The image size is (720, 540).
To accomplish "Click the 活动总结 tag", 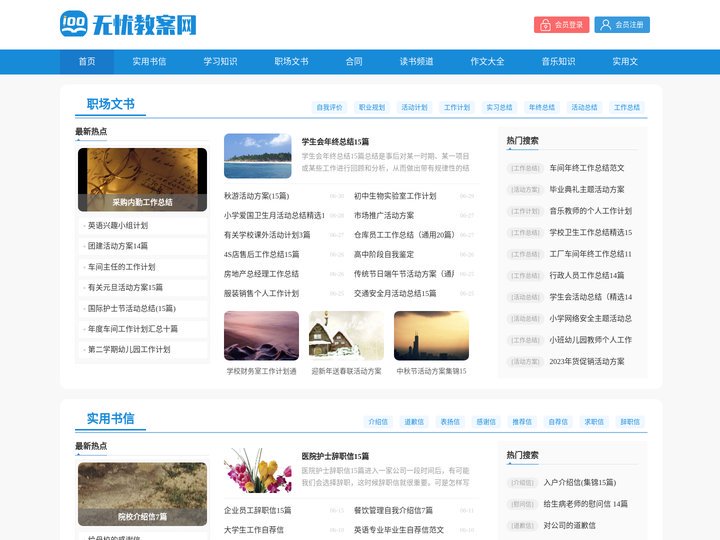I will point(584,107).
